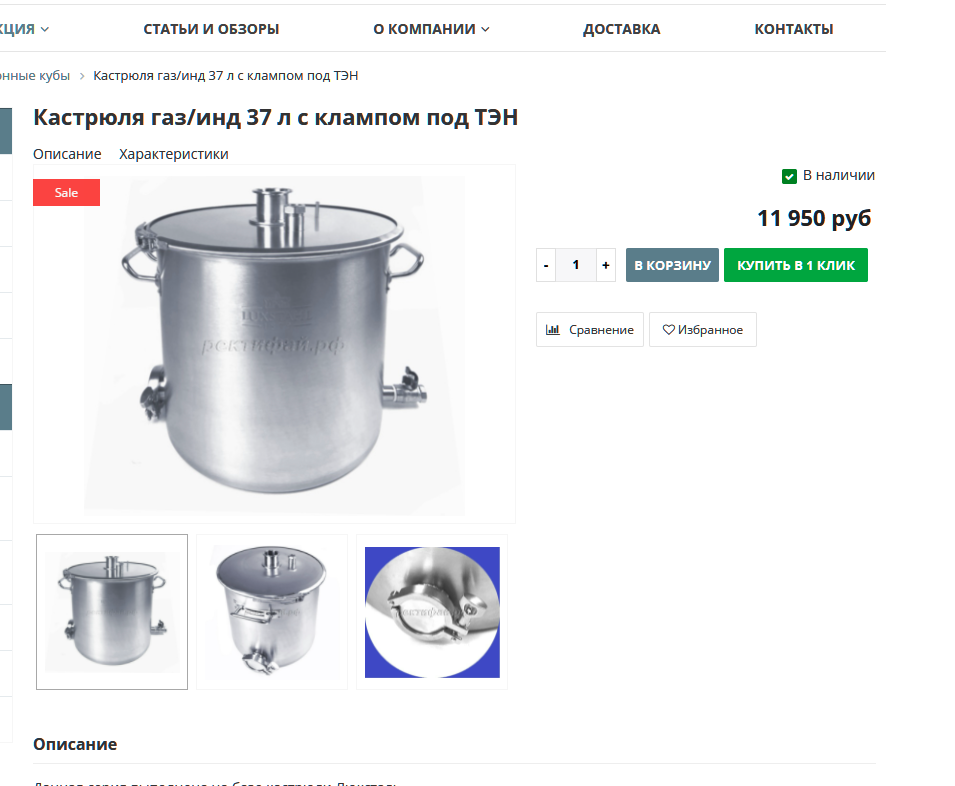The width and height of the screenshot is (955, 786).
Task: Click the heart icon for Избранное
Action: point(668,329)
